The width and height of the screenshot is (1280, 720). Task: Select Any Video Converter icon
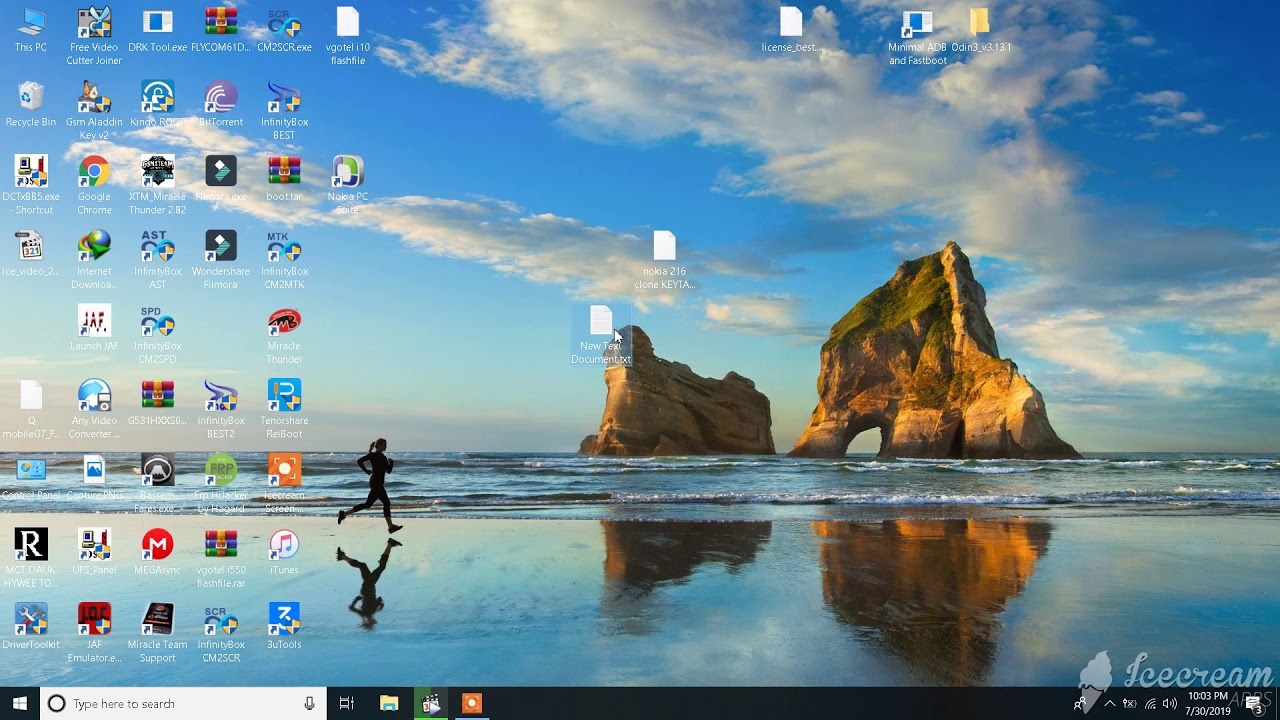94,409
